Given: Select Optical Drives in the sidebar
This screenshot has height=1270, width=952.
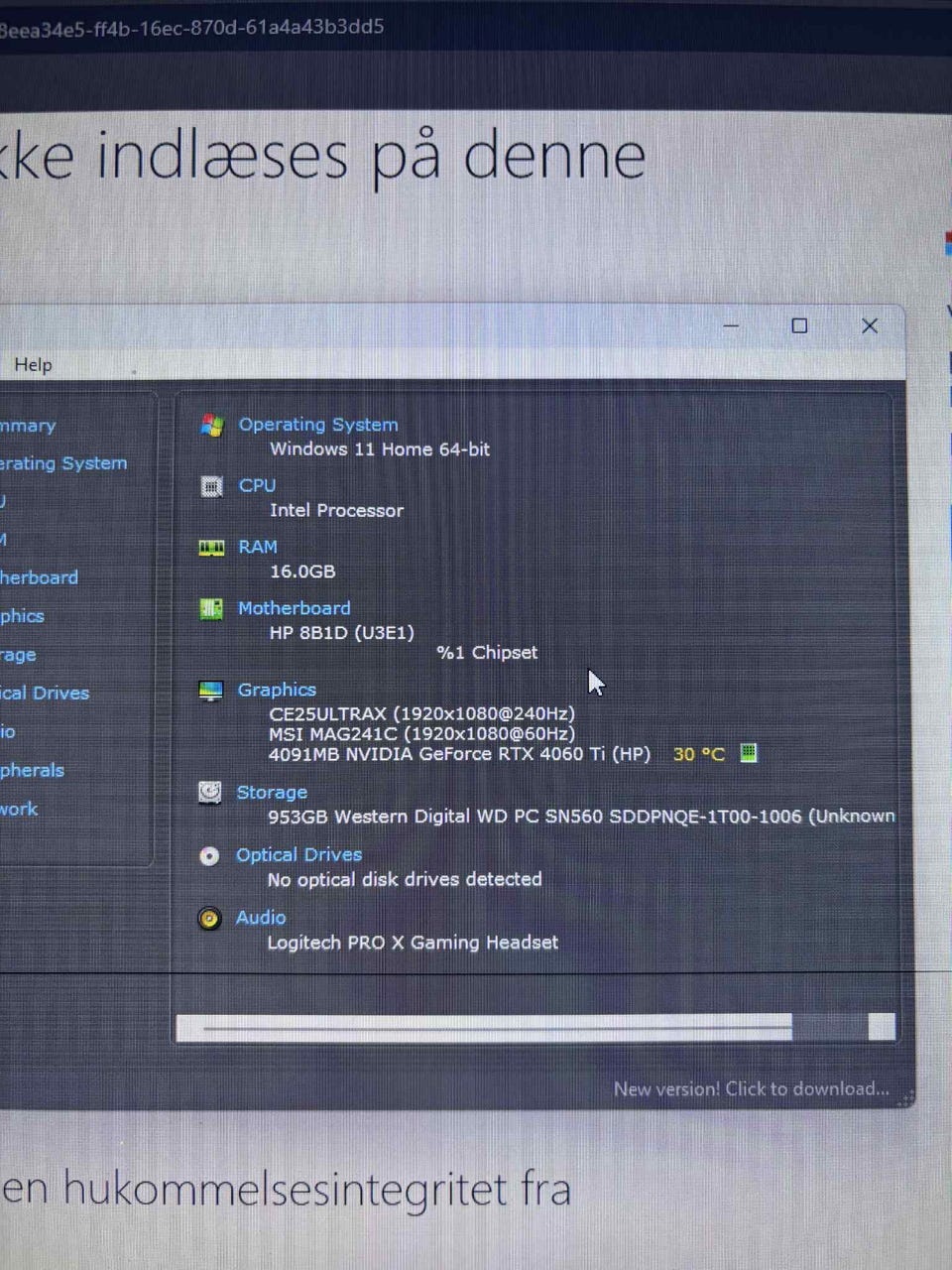Looking at the screenshot, I should pyautogui.click(x=45, y=693).
